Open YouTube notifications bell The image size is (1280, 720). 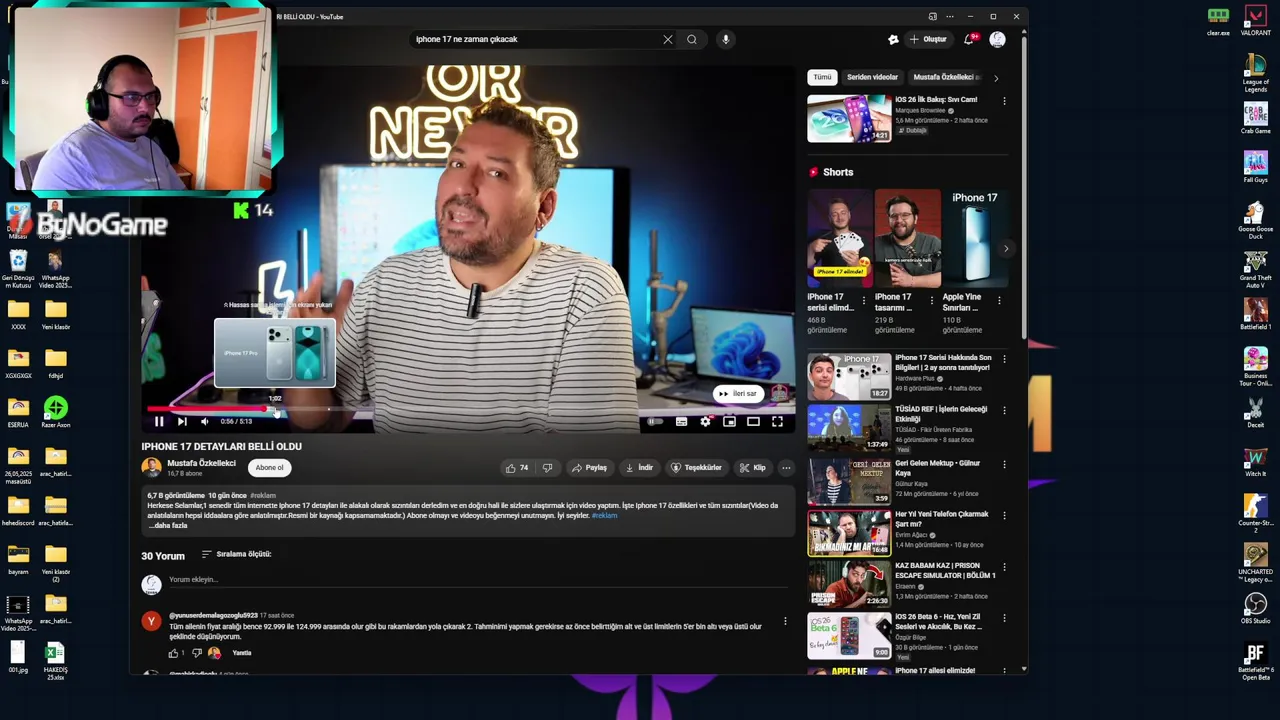[x=969, y=39]
